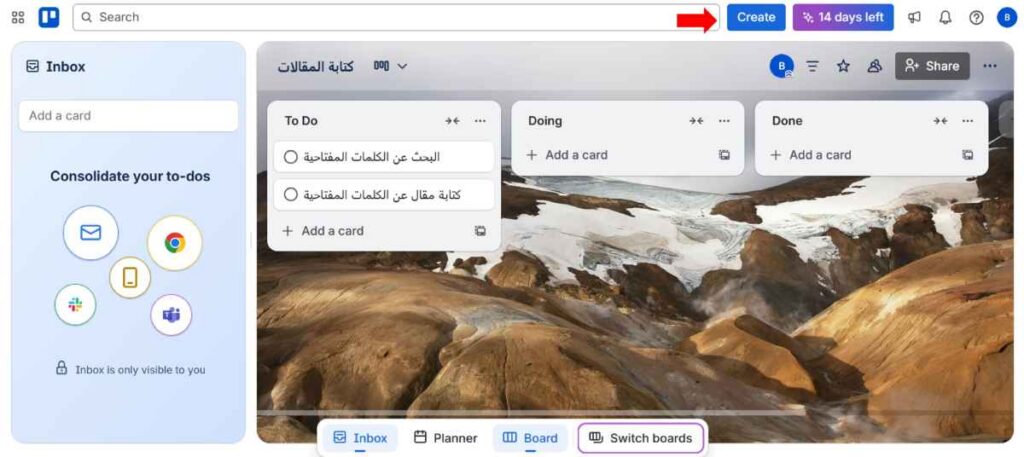Open To Do list actions menu

(x=480, y=121)
